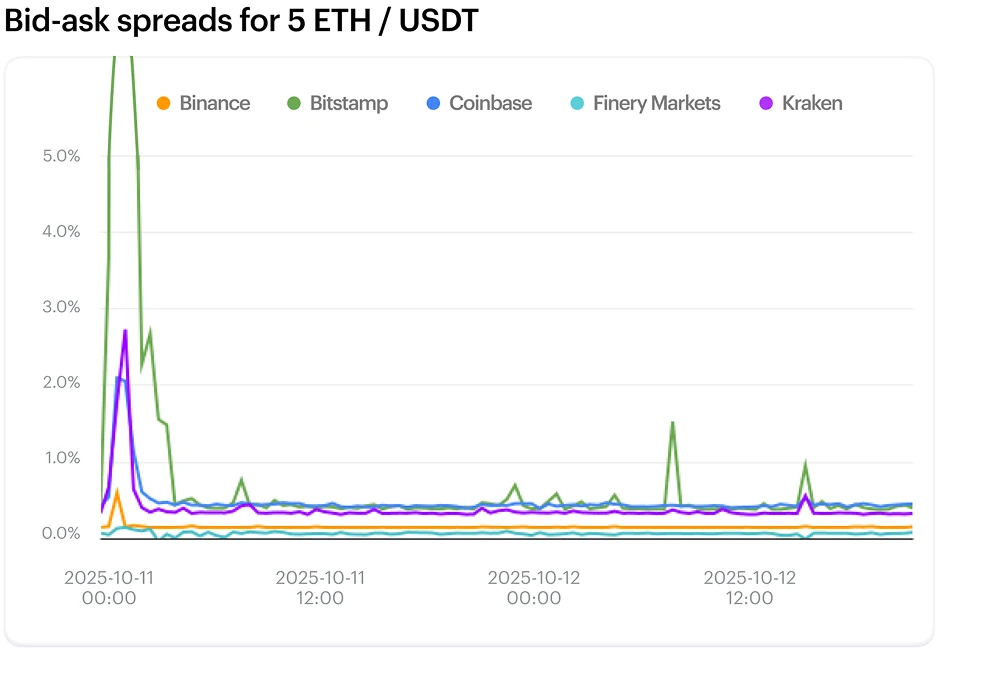
Task: Click the blue Coinbase legend dot
Action: [x=433, y=103]
